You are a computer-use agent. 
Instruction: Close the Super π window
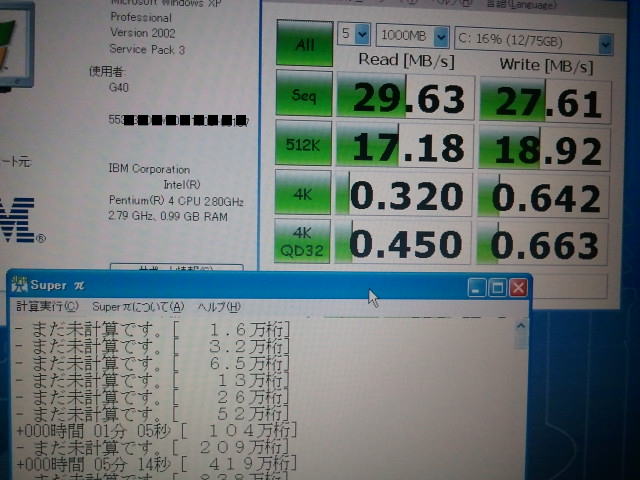pos(518,288)
